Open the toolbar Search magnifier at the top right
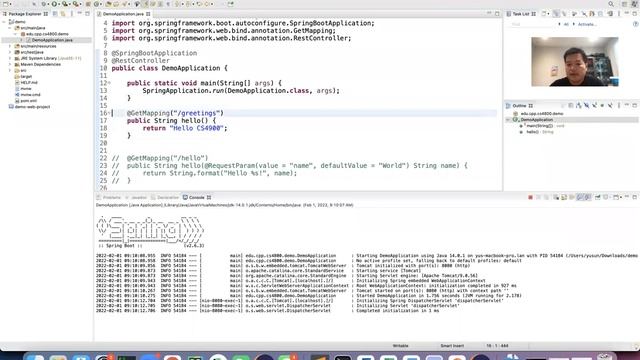Screen dimensions: 640x360 pos(611,4)
